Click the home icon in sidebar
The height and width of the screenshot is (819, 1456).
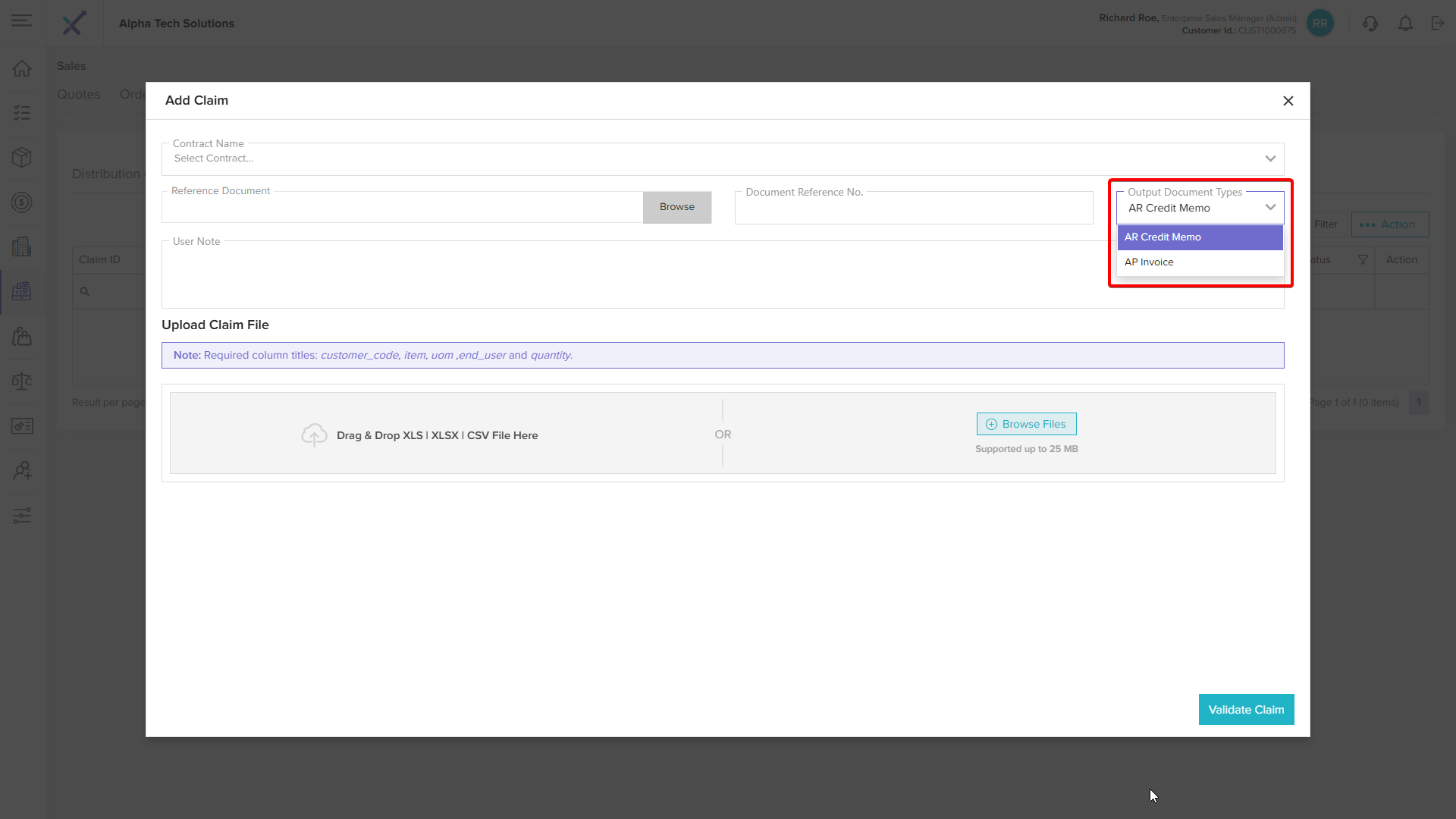(x=22, y=68)
